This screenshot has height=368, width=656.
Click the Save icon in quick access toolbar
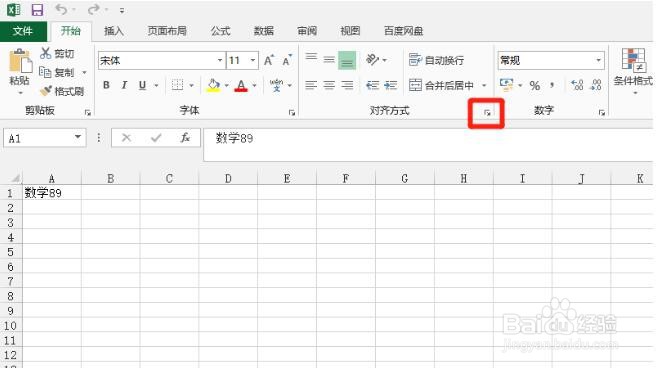point(37,9)
